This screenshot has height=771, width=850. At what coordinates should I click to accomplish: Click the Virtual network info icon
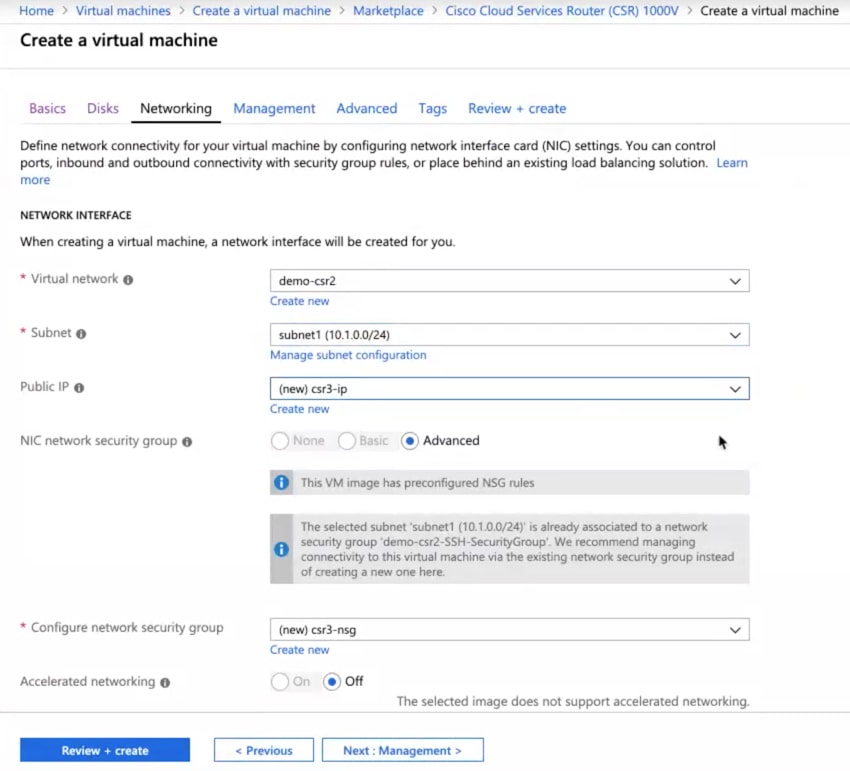128,280
